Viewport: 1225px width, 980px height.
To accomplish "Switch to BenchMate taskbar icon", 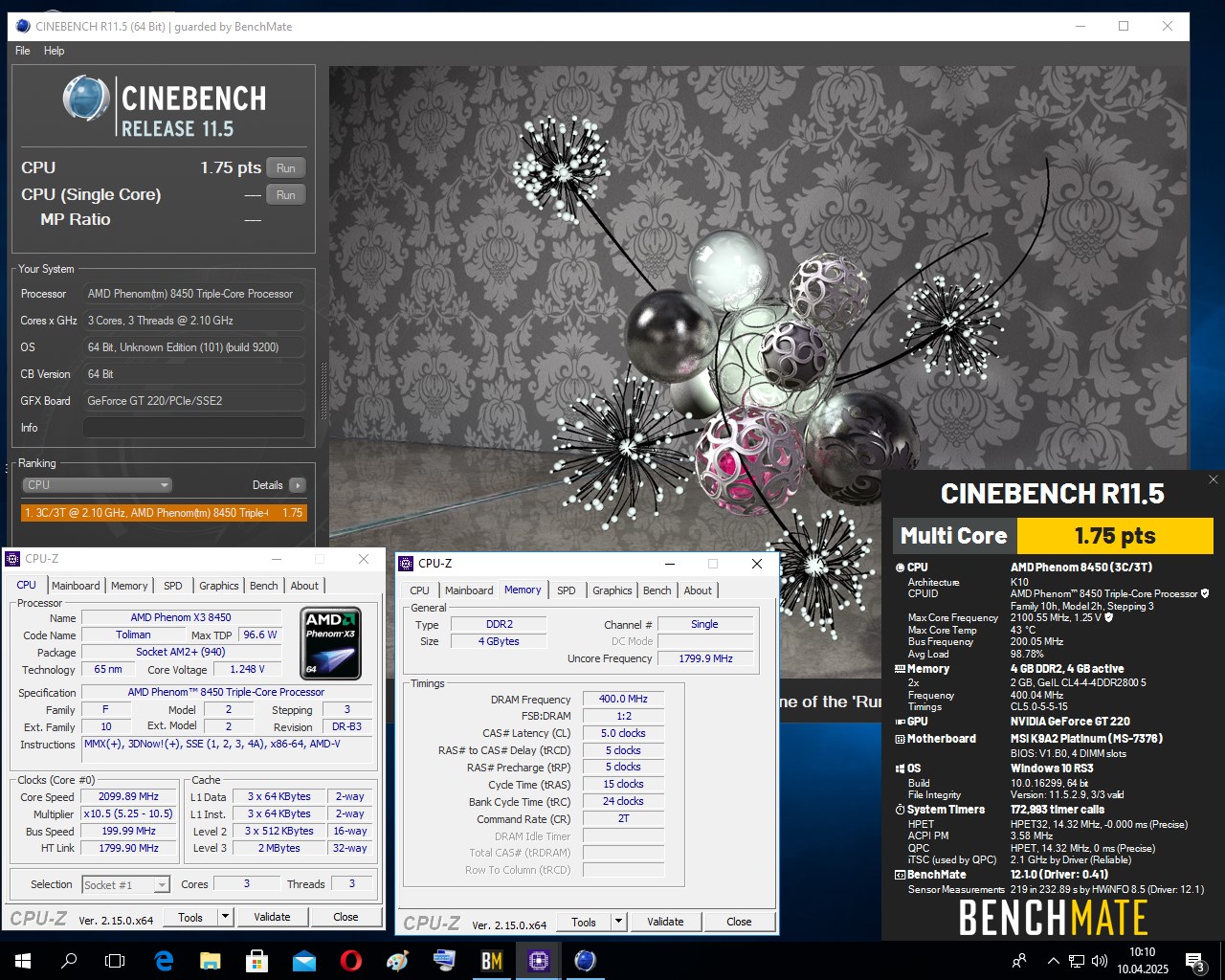I will coord(491,960).
